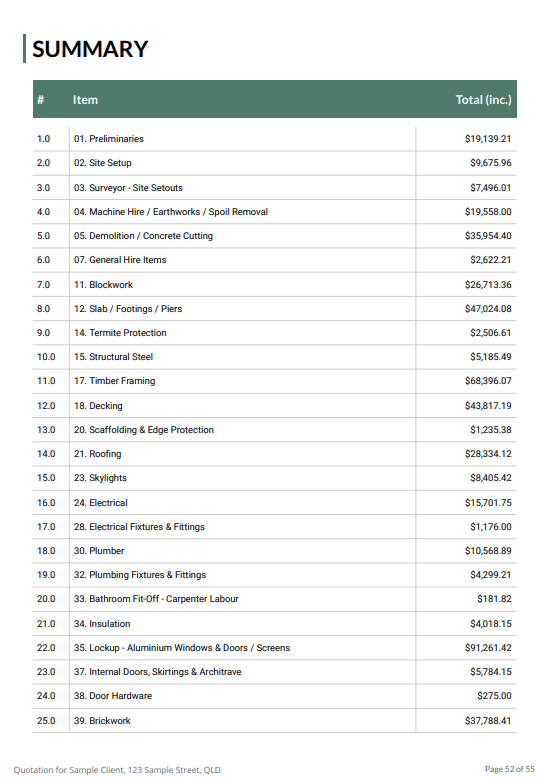Click the $19,558.00 amount

tap(488, 212)
